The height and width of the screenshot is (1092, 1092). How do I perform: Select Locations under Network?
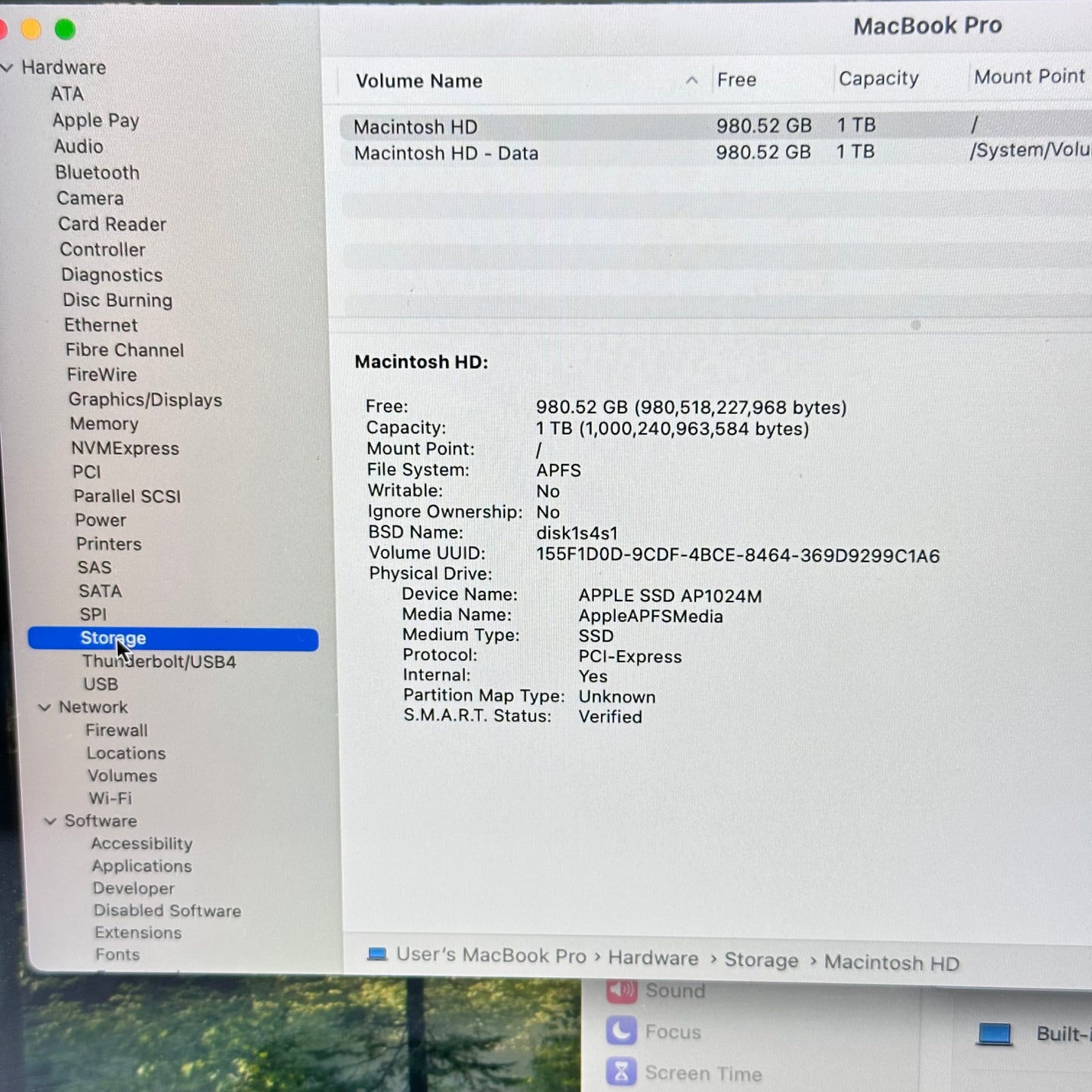[x=126, y=753]
